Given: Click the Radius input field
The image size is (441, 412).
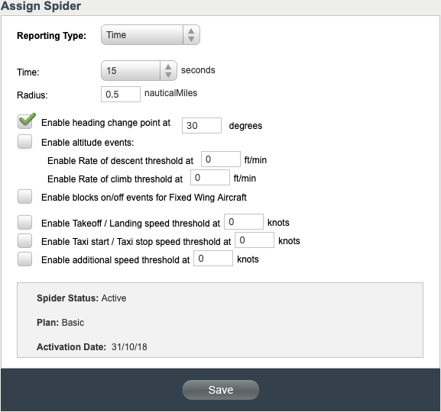Looking at the screenshot, I should tap(121, 94).
